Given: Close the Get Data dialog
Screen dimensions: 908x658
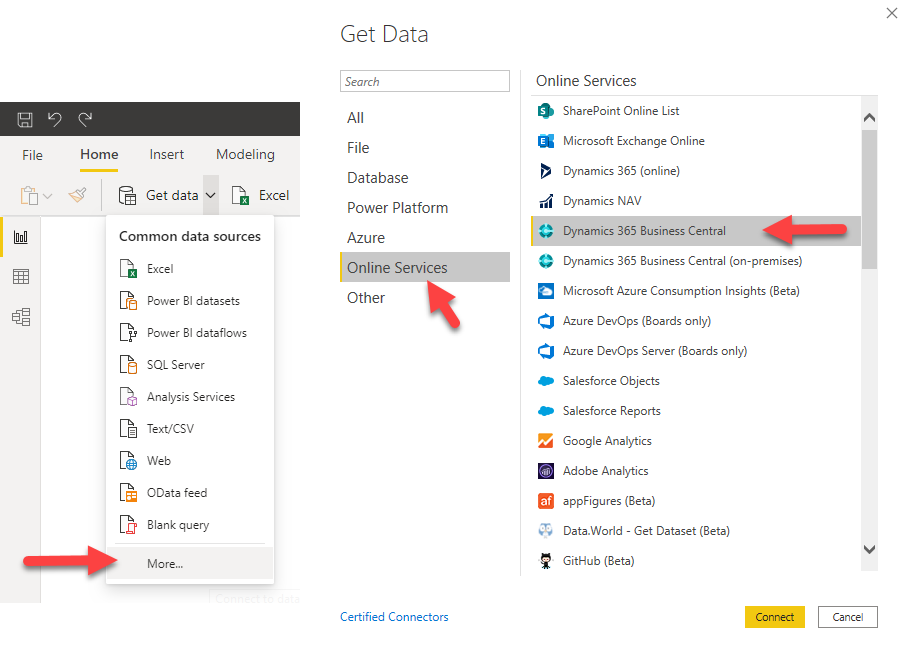Looking at the screenshot, I should coord(892,13).
